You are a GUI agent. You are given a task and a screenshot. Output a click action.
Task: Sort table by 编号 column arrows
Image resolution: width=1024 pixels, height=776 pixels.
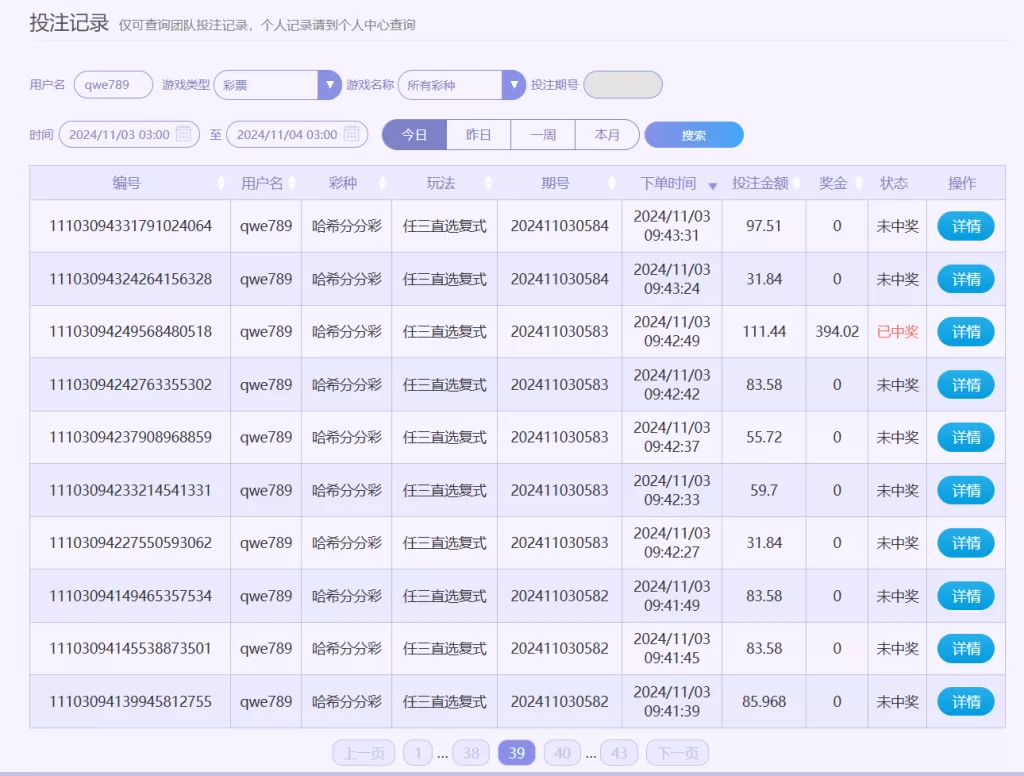[x=221, y=184]
